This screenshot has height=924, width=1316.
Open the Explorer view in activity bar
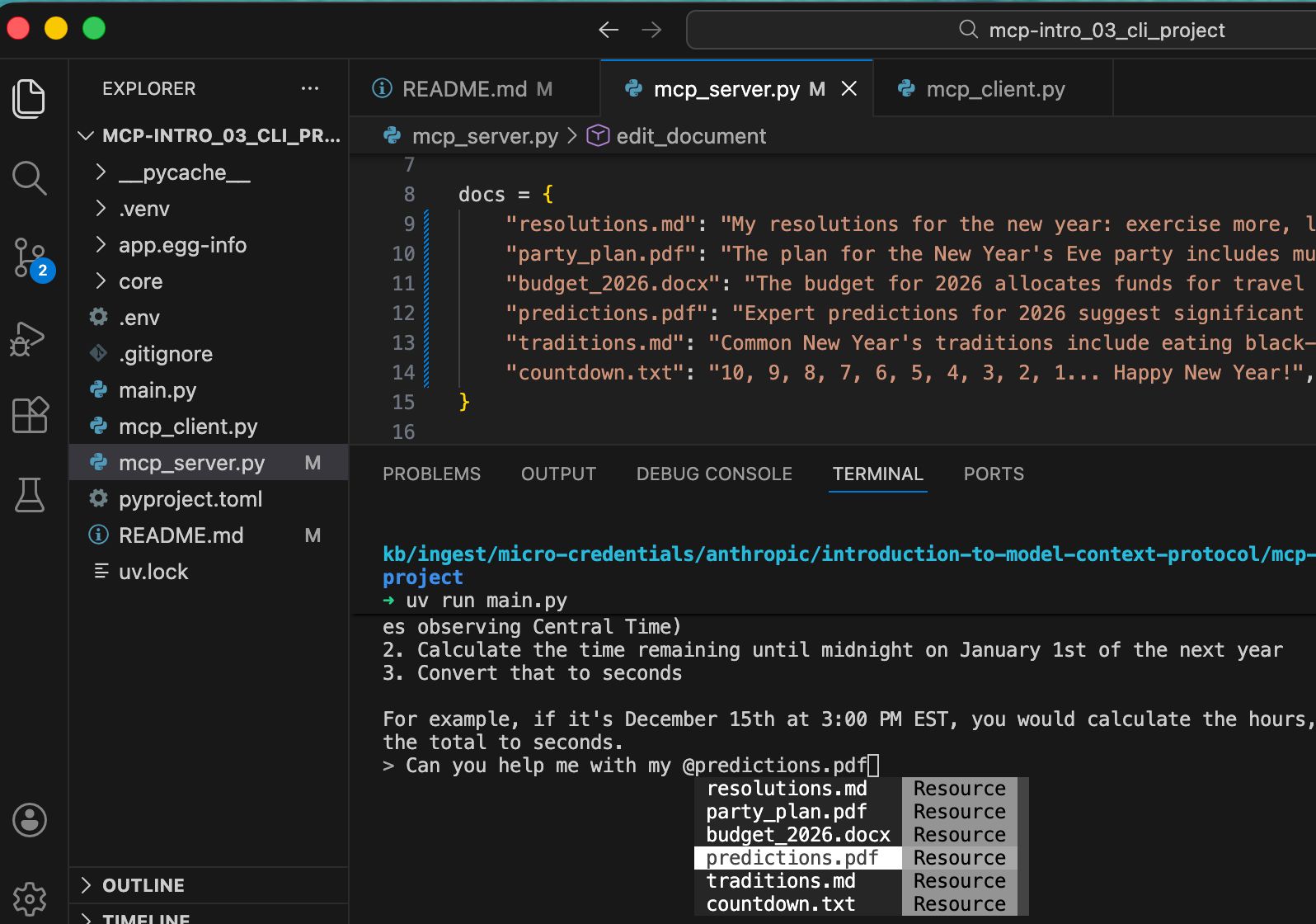pos(30,99)
